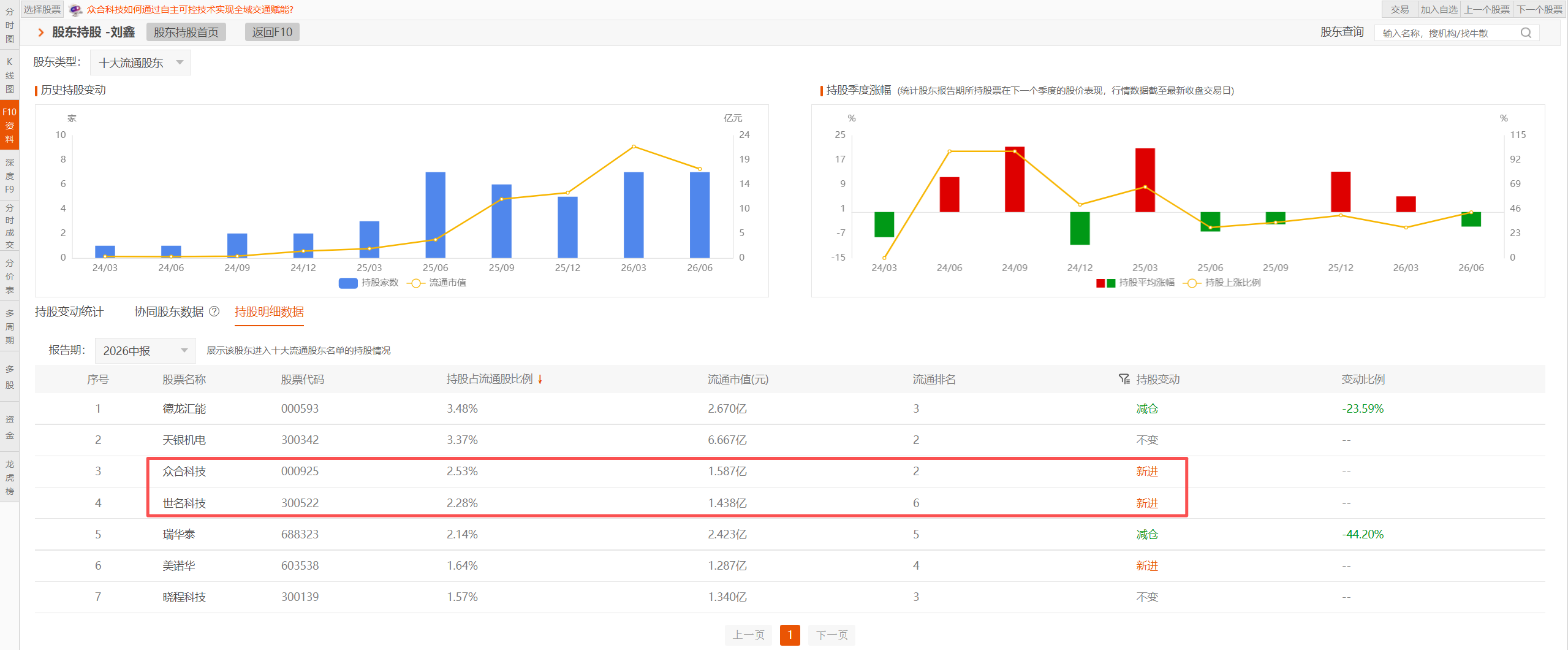Open 资金 sidebar item
This screenshot has height=650, width=1568.
9,427
